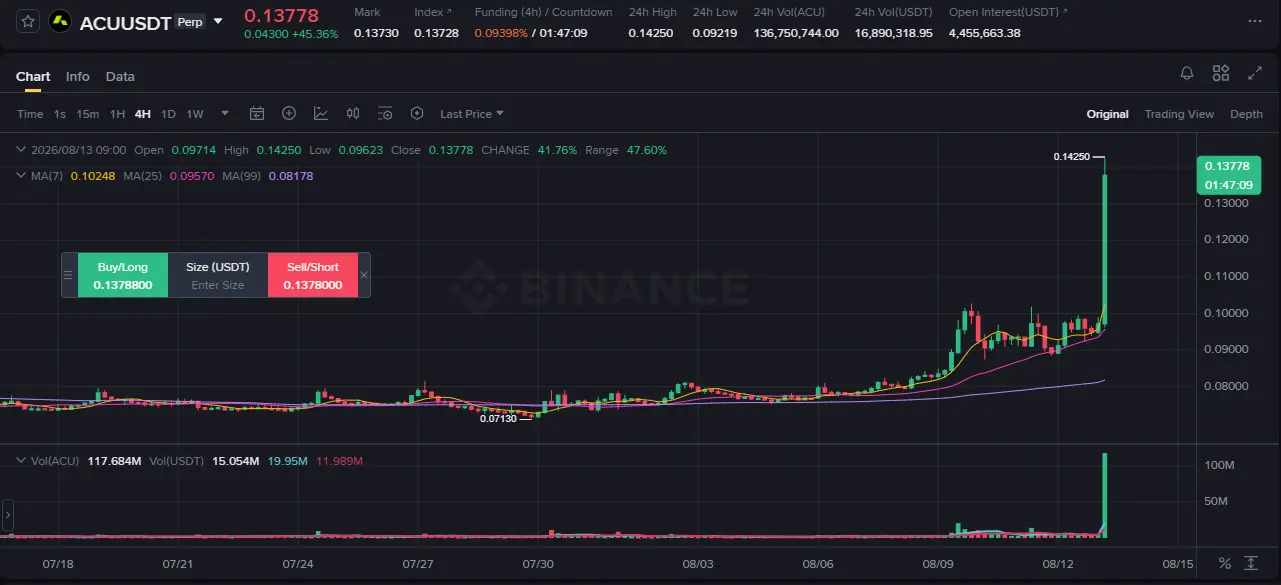Collapse the OHLC legend row chevron
Viewport: 1281px width, 585px height.
click(22, 150)
